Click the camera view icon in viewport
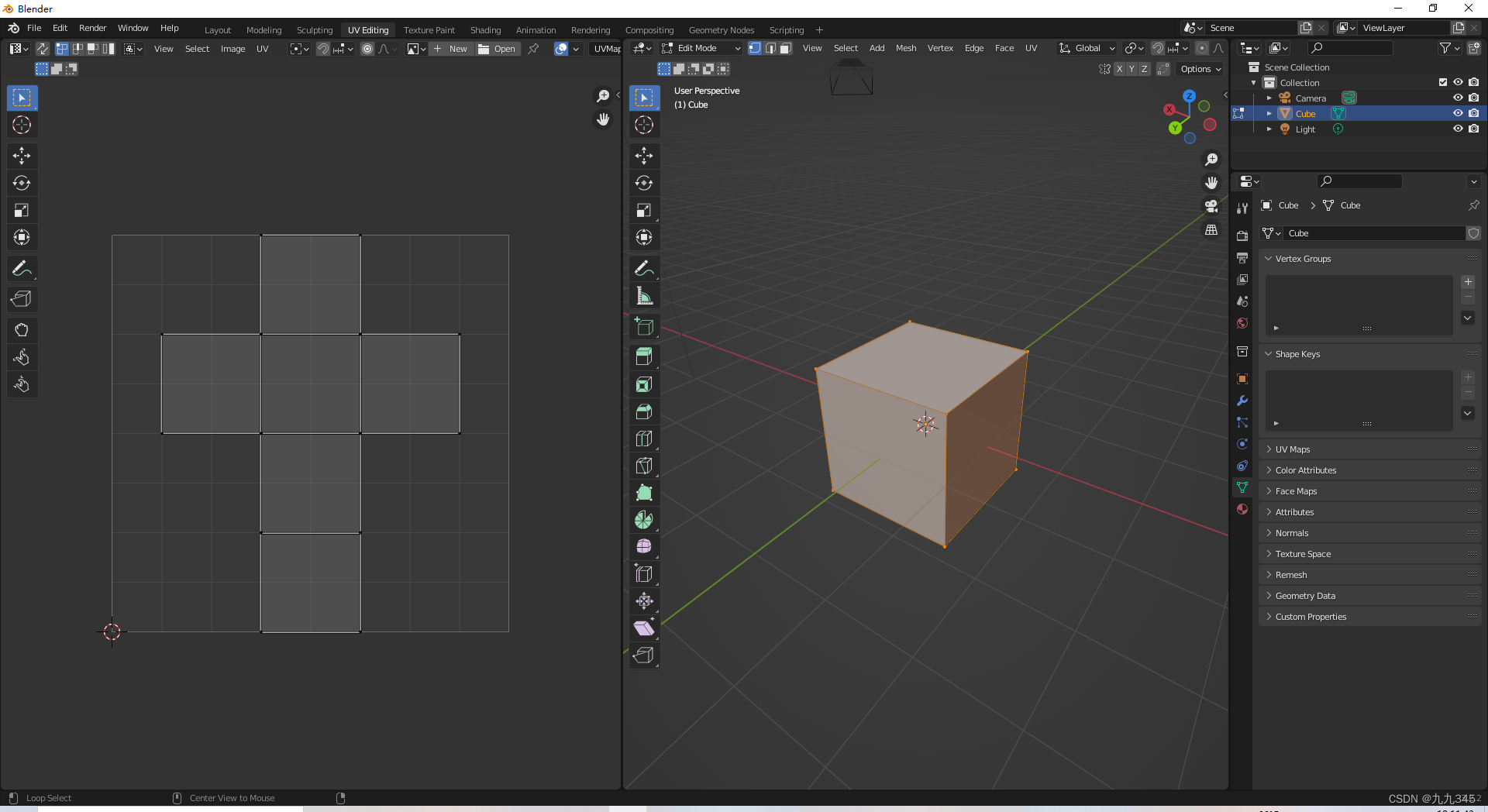The width and height of the screenshot is (1488, 812). 1211,206
